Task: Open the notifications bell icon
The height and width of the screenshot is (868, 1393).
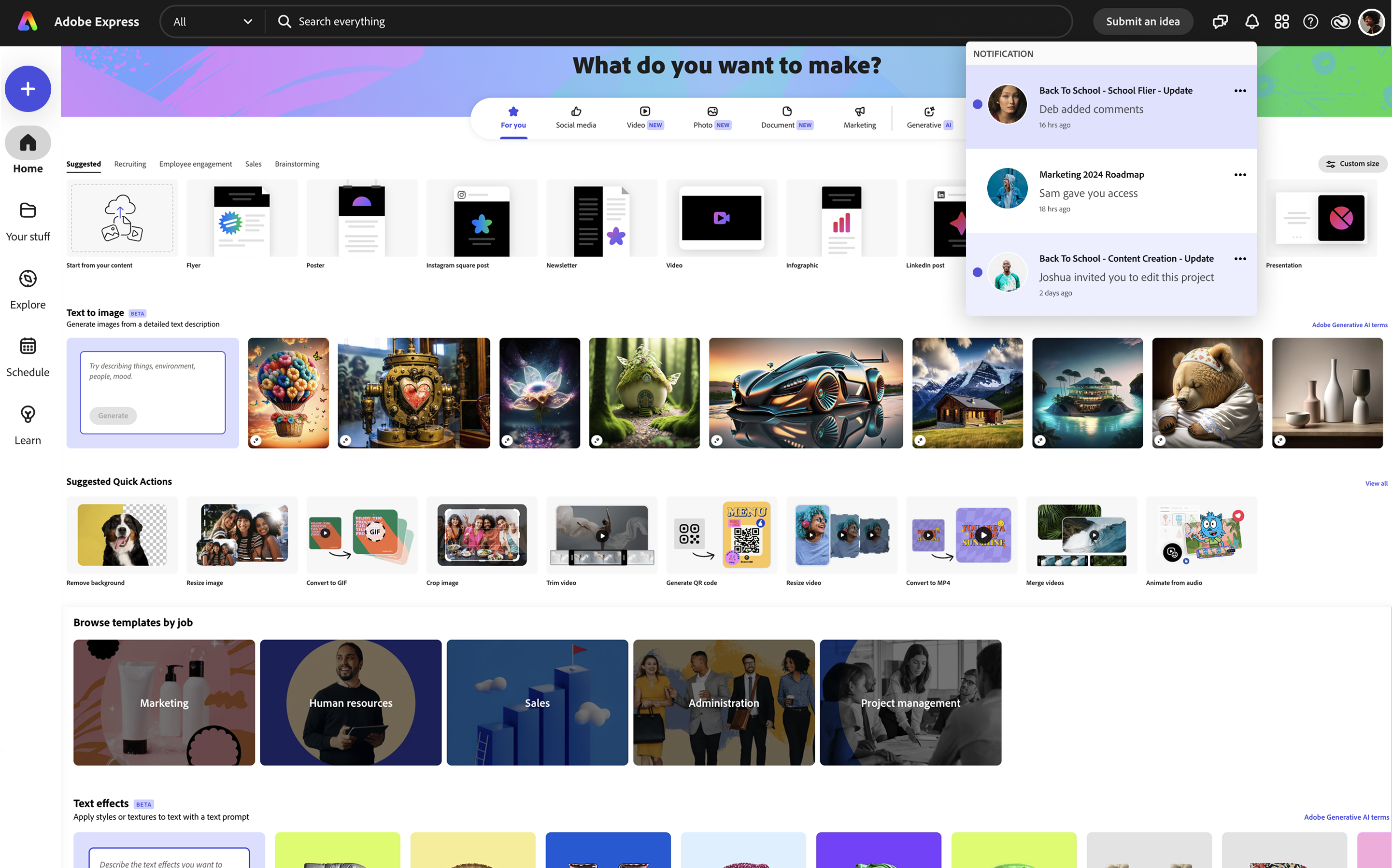Action: pyautogui.click(x=1252, y=21)
